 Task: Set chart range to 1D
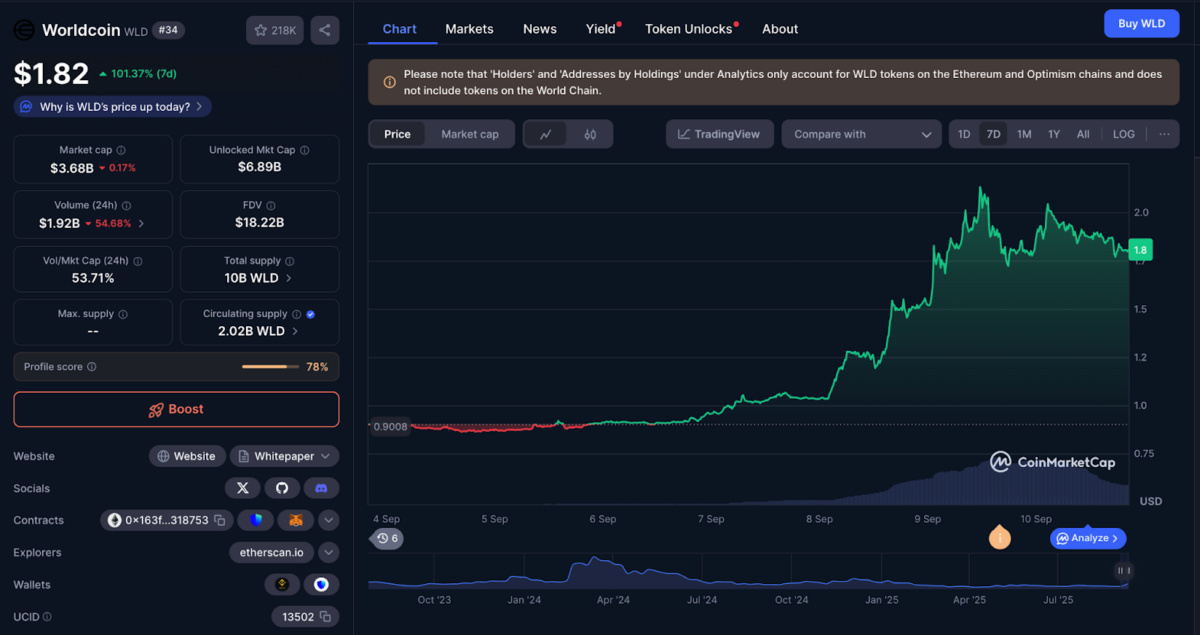click(964, 134)
